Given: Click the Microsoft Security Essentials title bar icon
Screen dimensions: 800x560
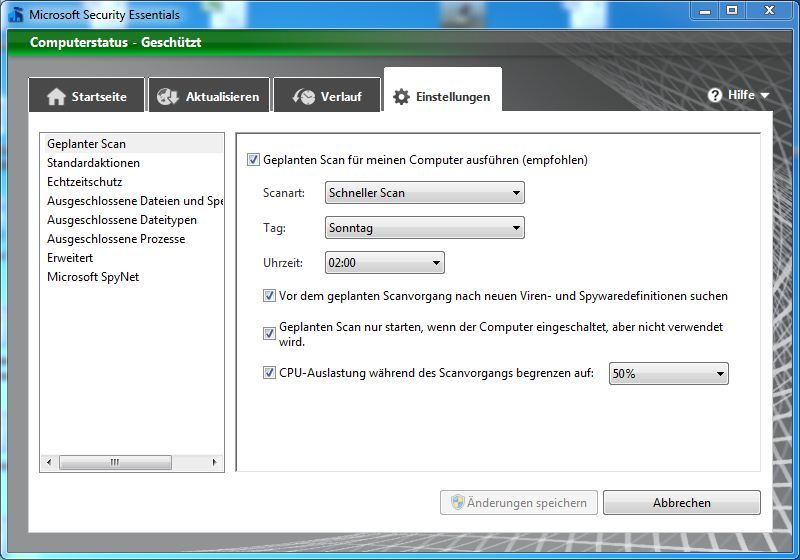Looking at the screenshot, I should click(16, 14).
